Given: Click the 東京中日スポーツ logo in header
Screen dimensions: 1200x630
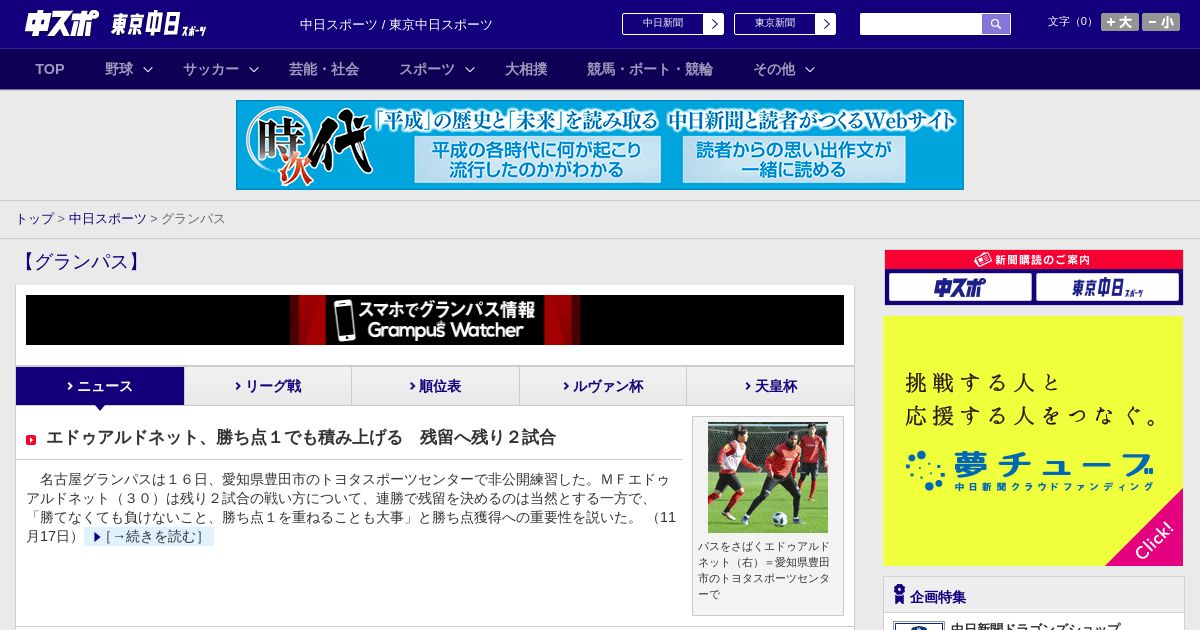Looking at the screenshot, I should click(159, 24).
